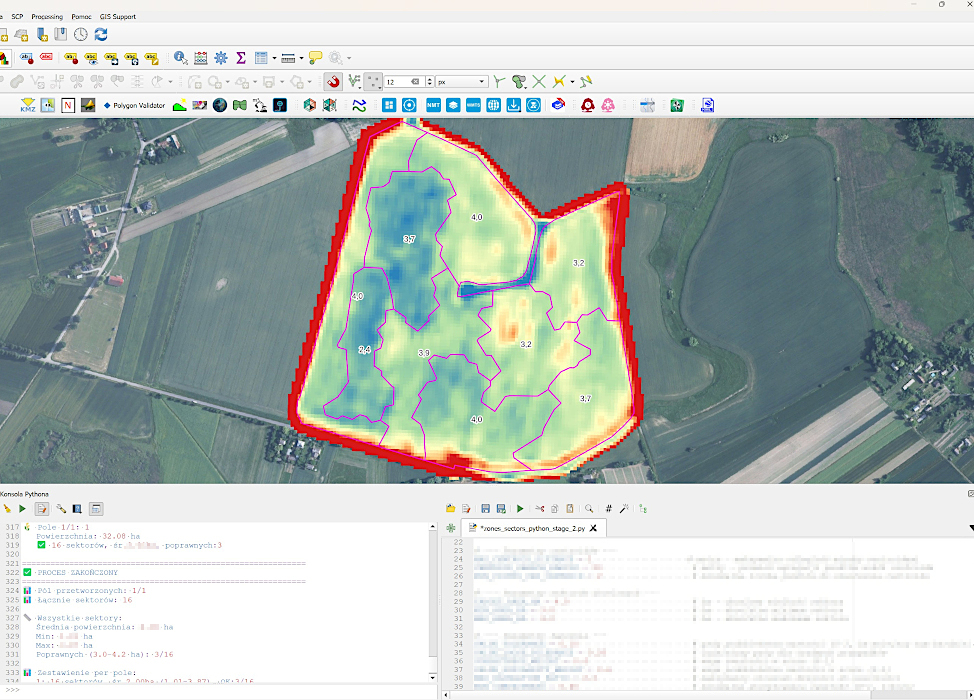Toggle the Show Editor button in console
974x700 pixels.
42,509
